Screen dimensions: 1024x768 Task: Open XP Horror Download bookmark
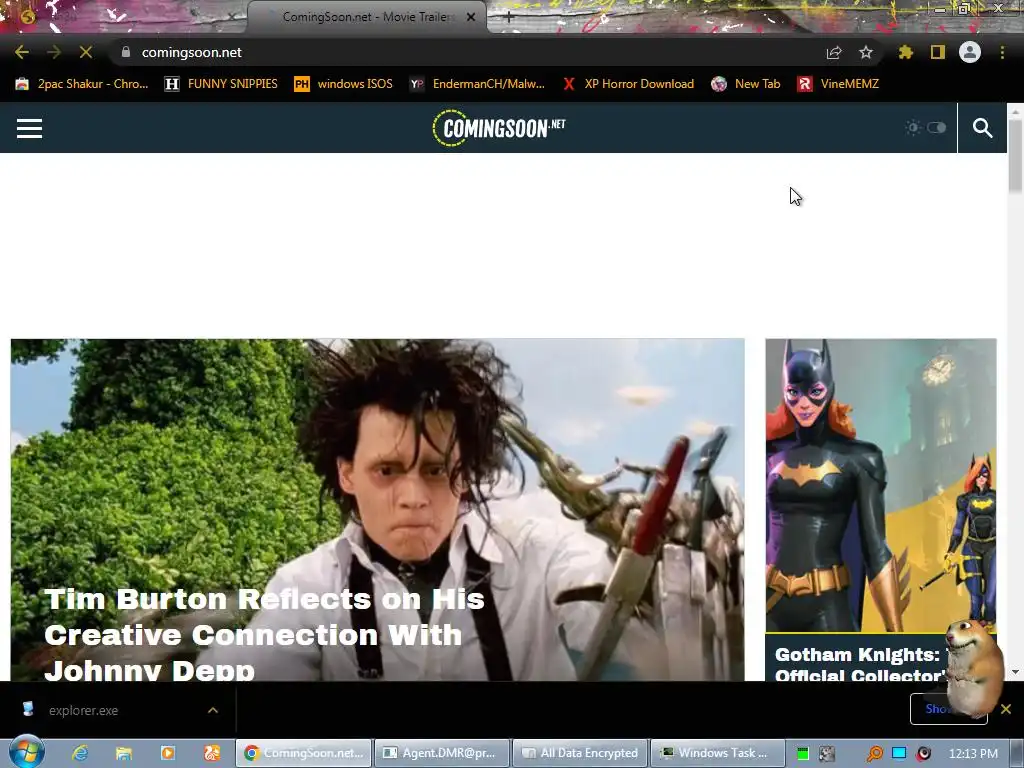click(628, 84)
